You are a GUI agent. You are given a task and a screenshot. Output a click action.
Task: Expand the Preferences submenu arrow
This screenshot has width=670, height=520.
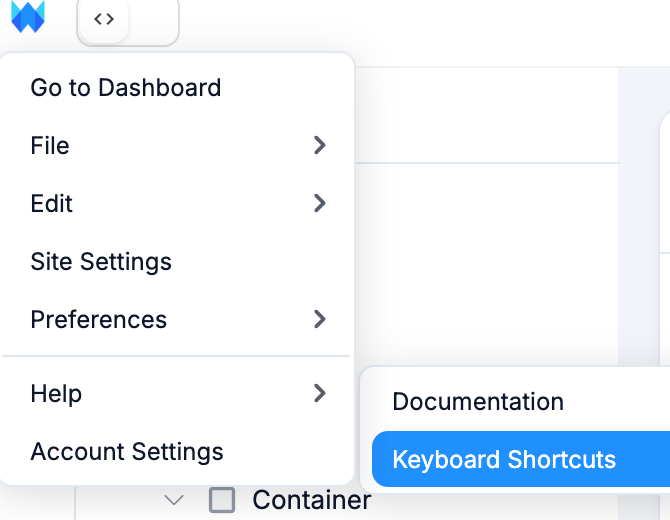[x=320, y=319]
